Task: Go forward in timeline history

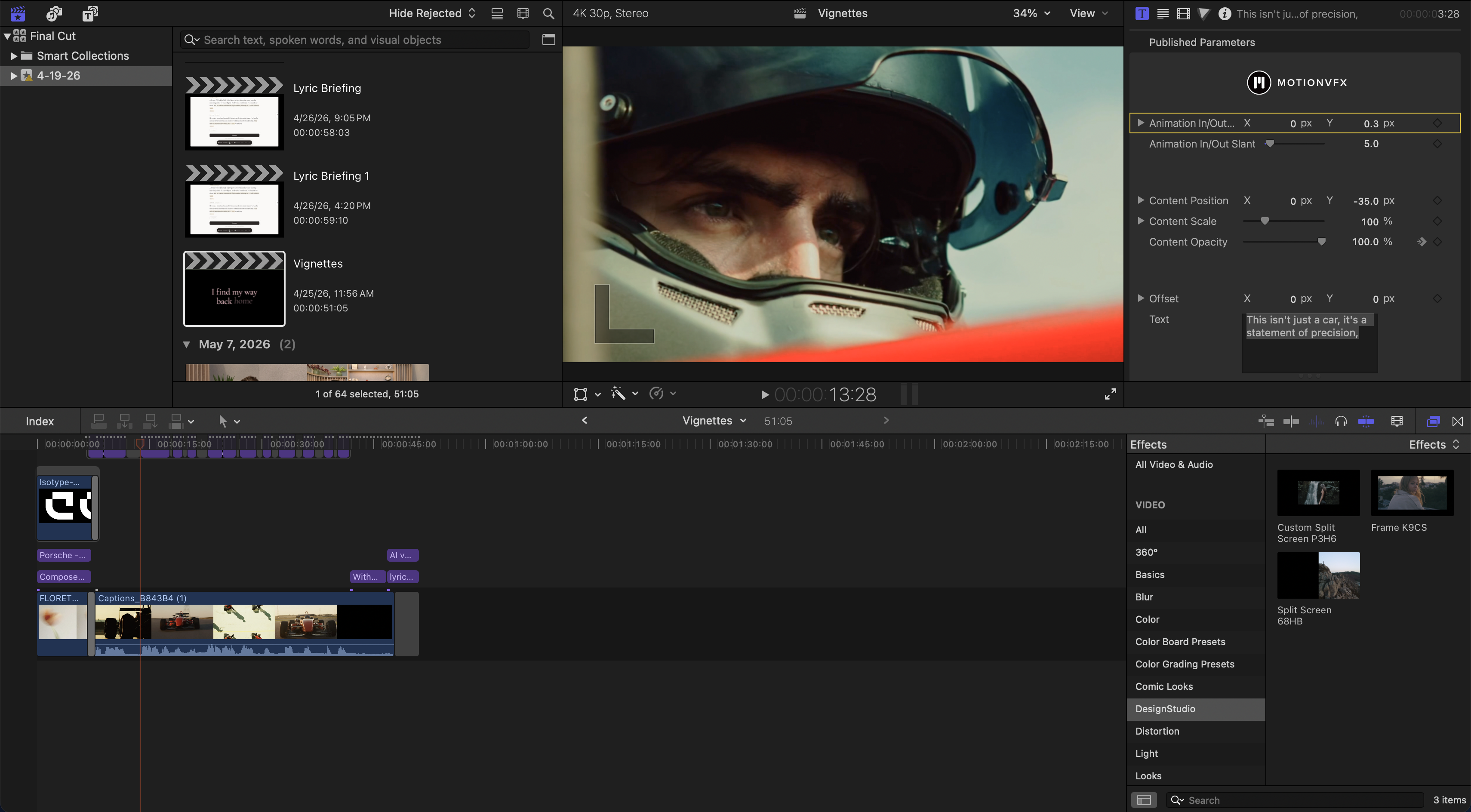Action: tap(886, 420)
